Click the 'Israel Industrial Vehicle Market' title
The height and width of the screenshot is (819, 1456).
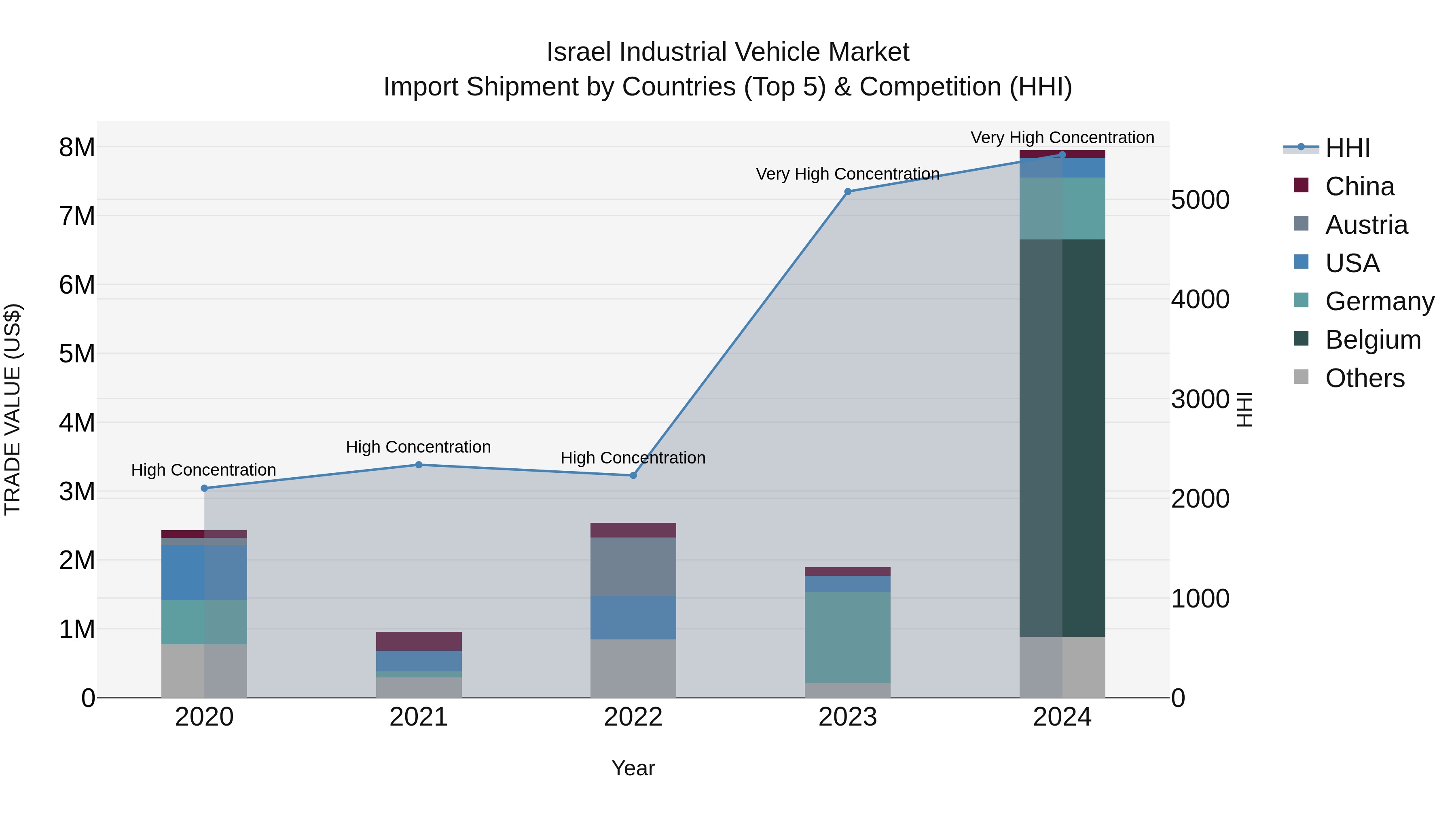[x=728, y=52]
